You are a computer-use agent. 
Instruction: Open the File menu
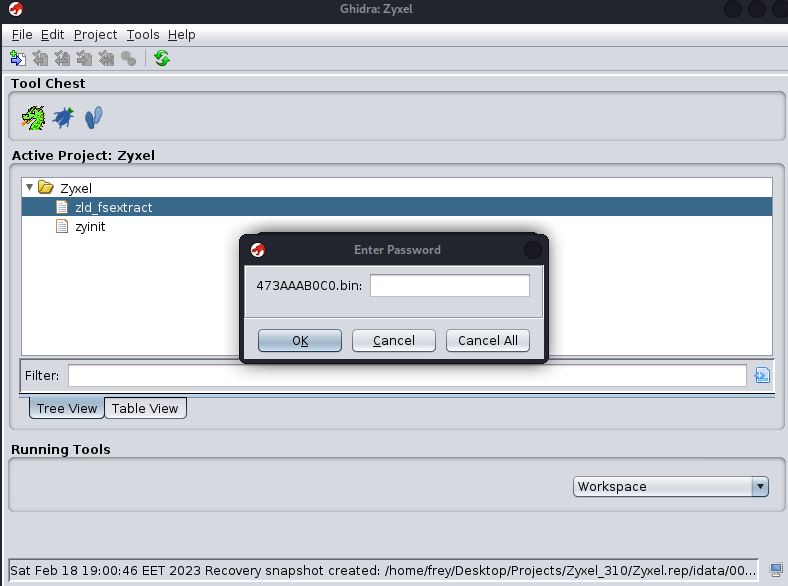pos(22,35)
